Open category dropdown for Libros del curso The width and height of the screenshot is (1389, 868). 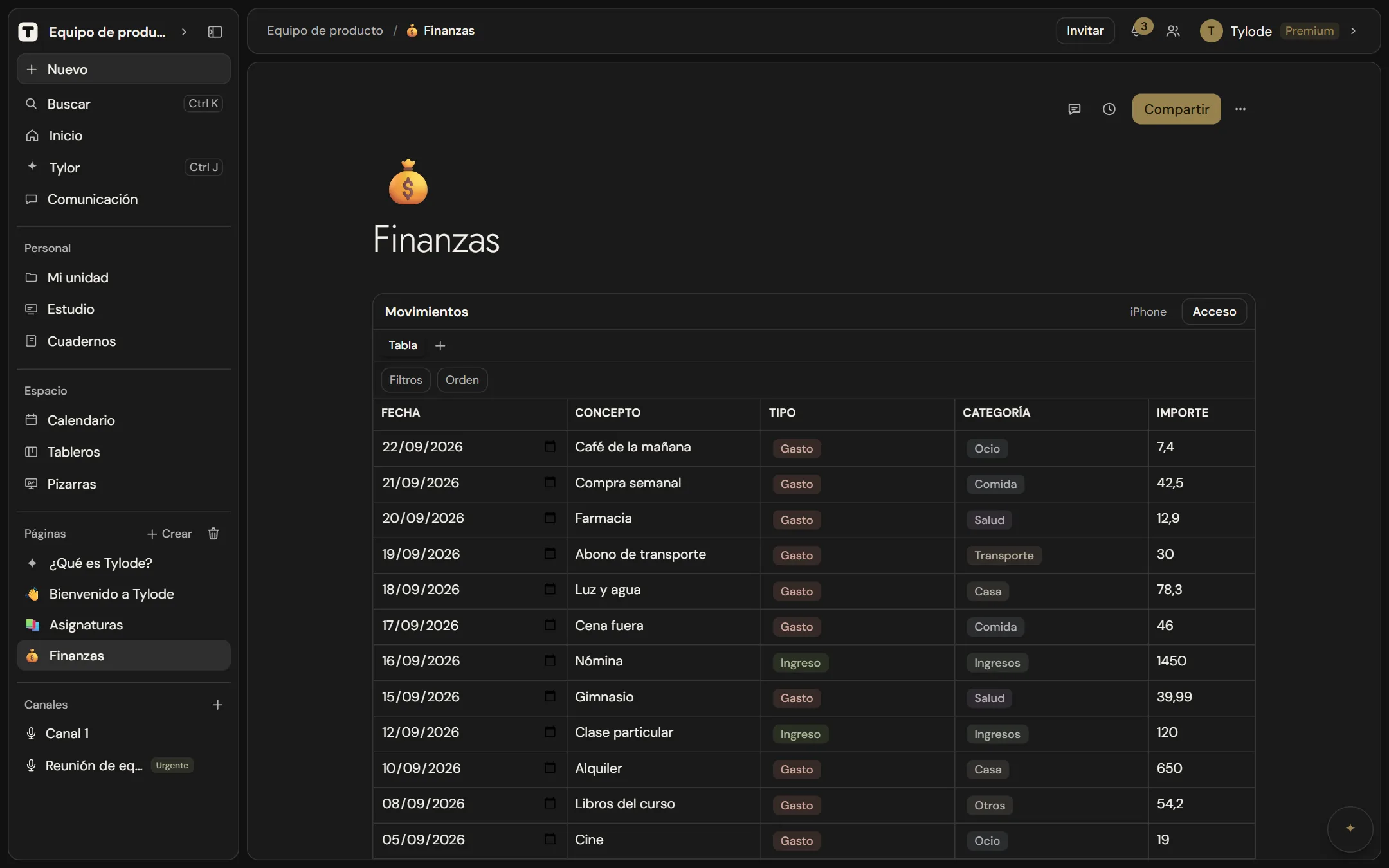coord(989,806)
